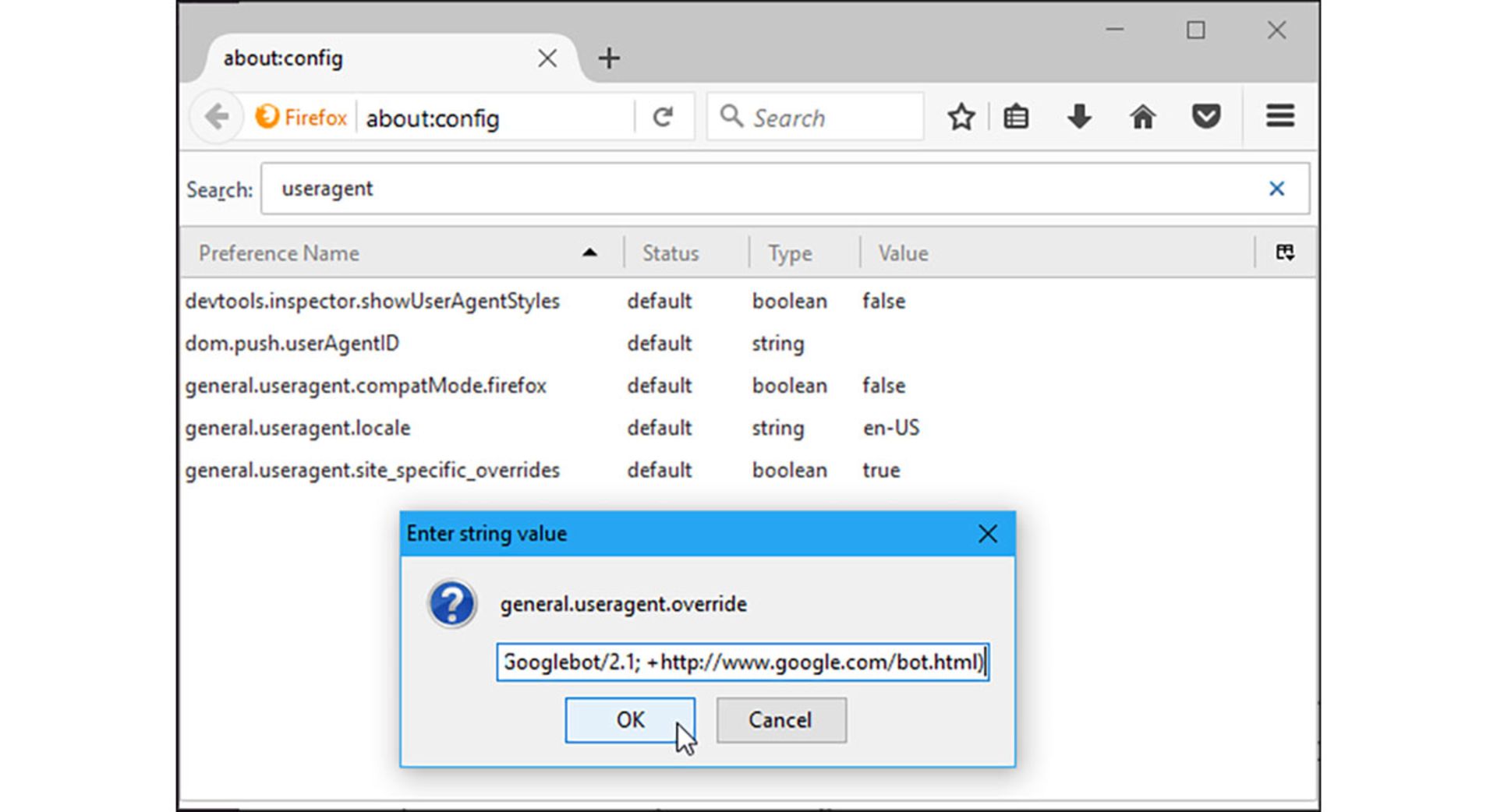Open the Reading List clipboard icon

[x=1016, y=117]
